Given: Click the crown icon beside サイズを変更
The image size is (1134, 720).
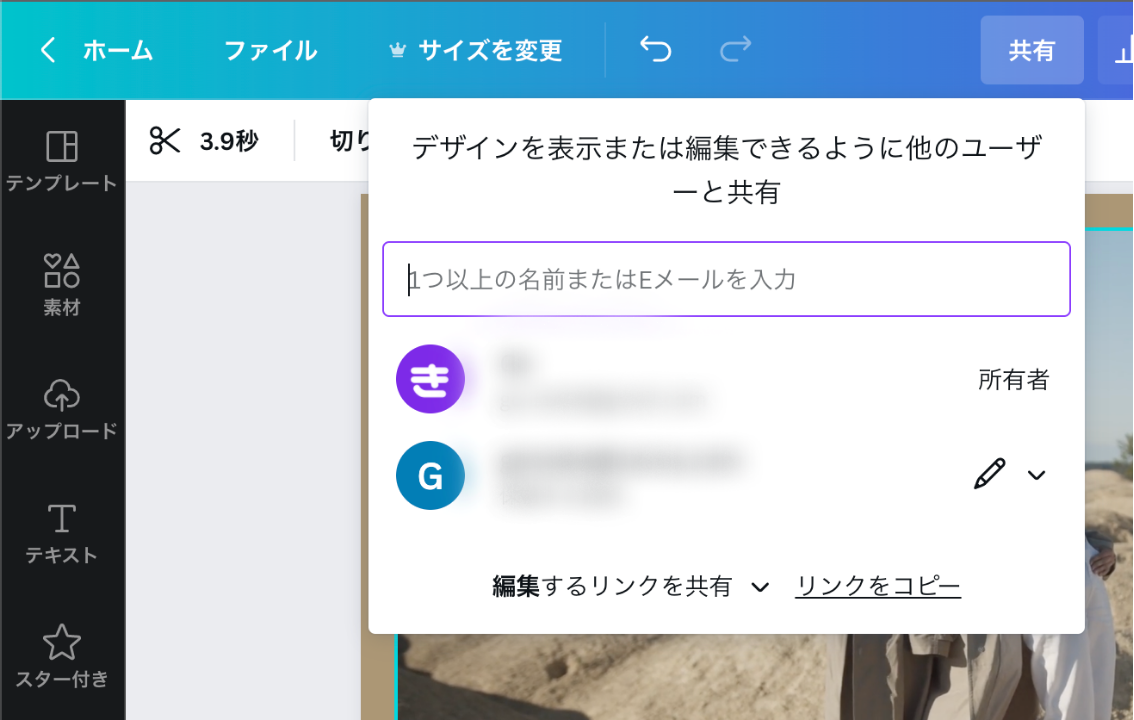Looking at the screenshot, I should point(397,51).
